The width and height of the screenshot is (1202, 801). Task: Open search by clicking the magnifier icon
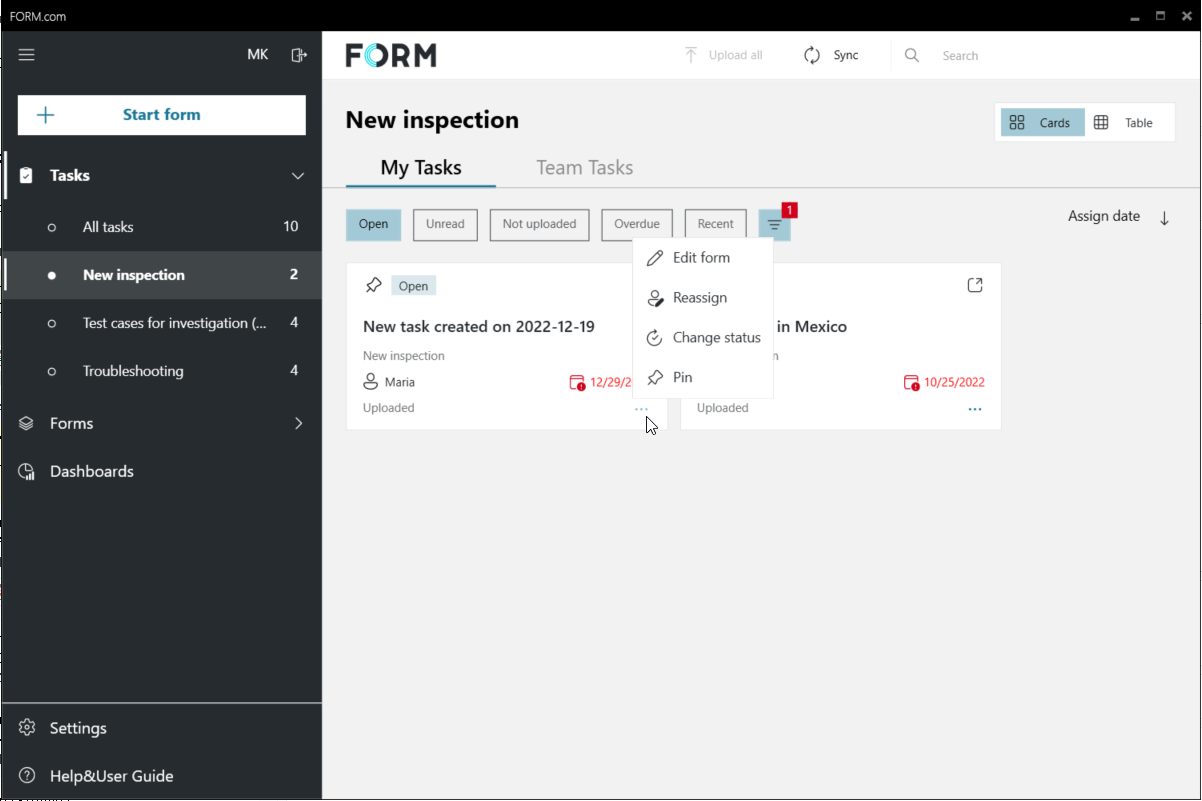tap(911, 55)
